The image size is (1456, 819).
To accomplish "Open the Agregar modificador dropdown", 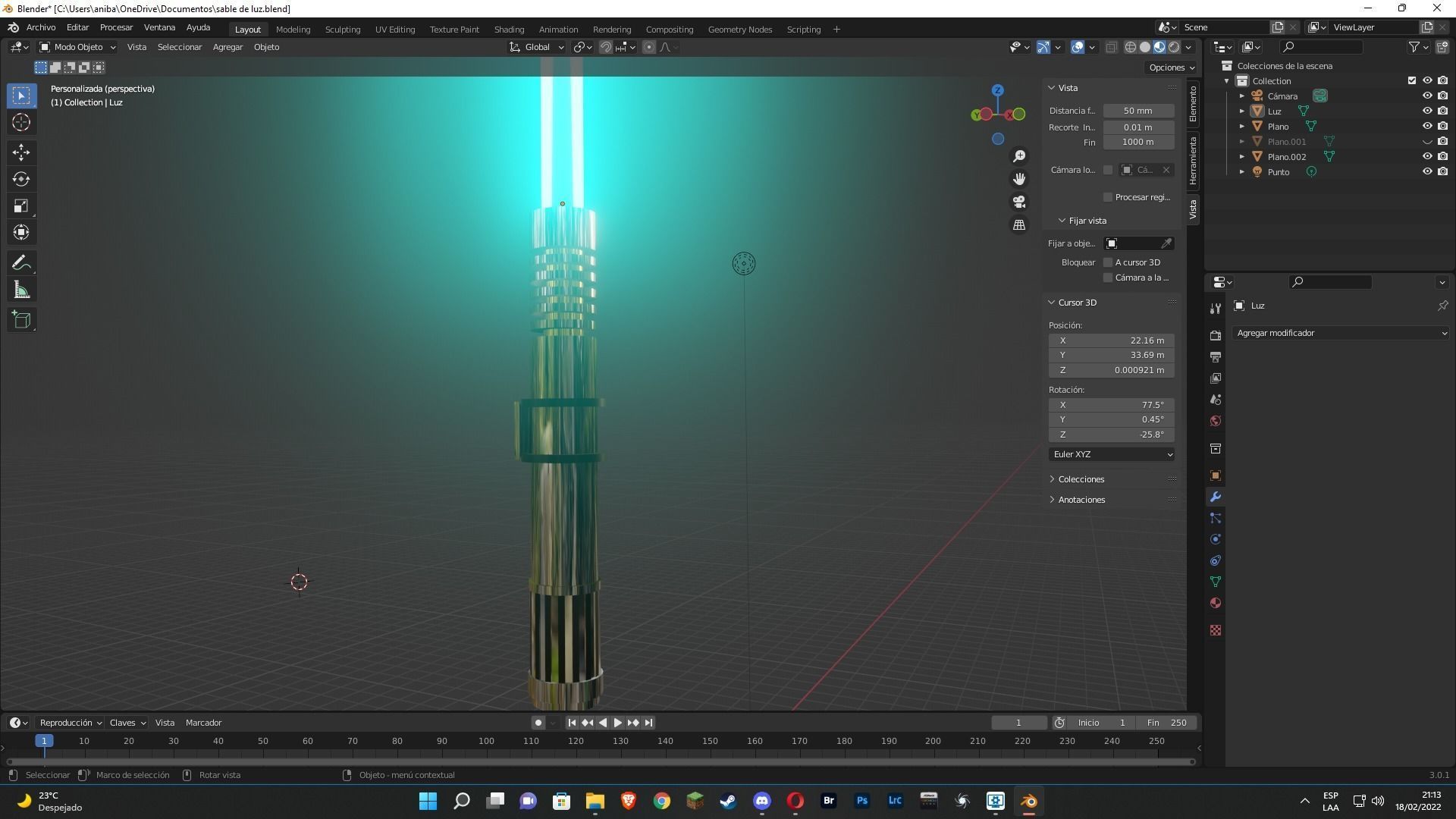I will point(1341,333).
